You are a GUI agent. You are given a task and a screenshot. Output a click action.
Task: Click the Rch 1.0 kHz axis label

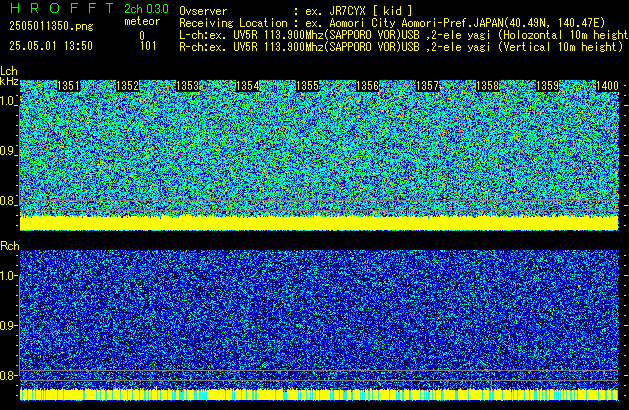click(8, 276)
